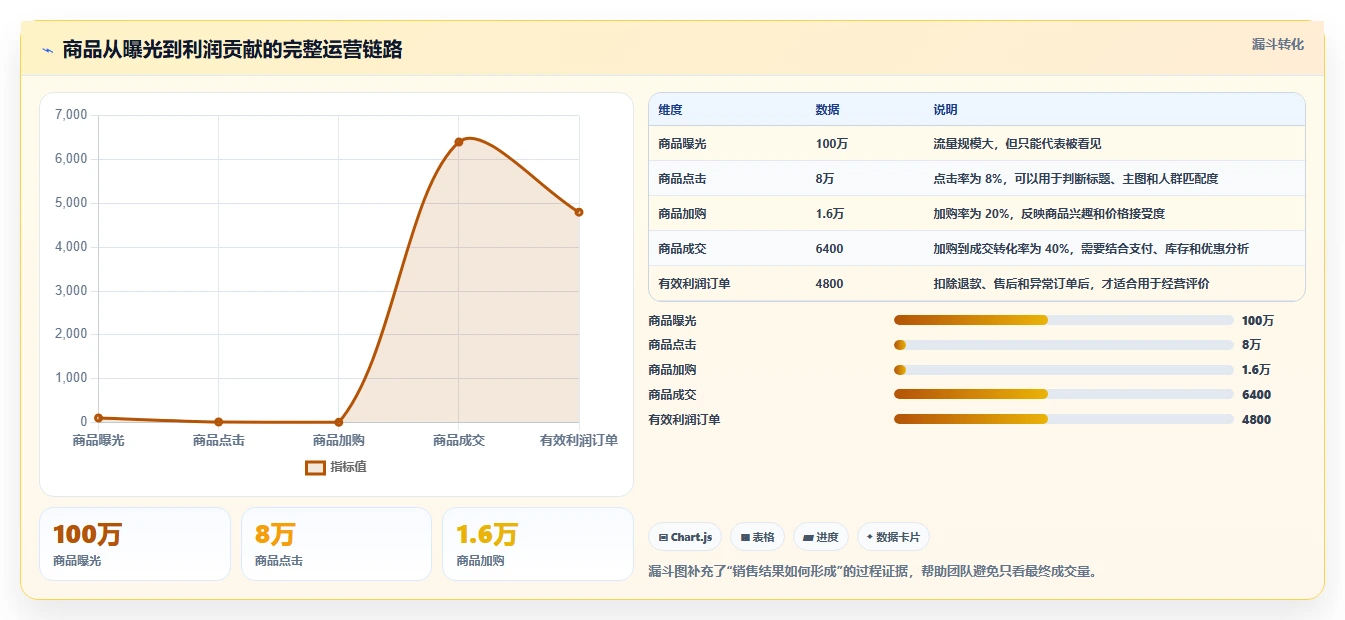This screenshot has height=620, width=1345.
Task: Click the 商品点击 data point on chart
Action: click(218, 422)
